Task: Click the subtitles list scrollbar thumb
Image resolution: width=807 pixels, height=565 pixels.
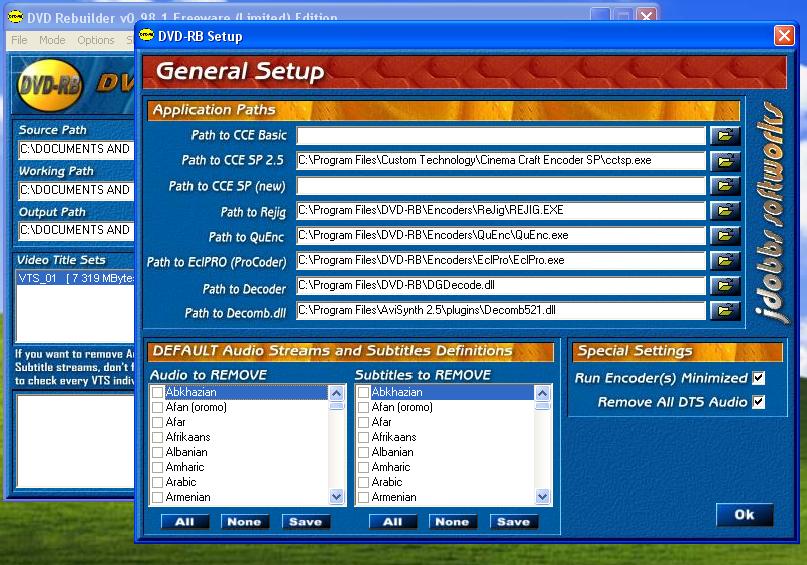Action: click(542, 406)
